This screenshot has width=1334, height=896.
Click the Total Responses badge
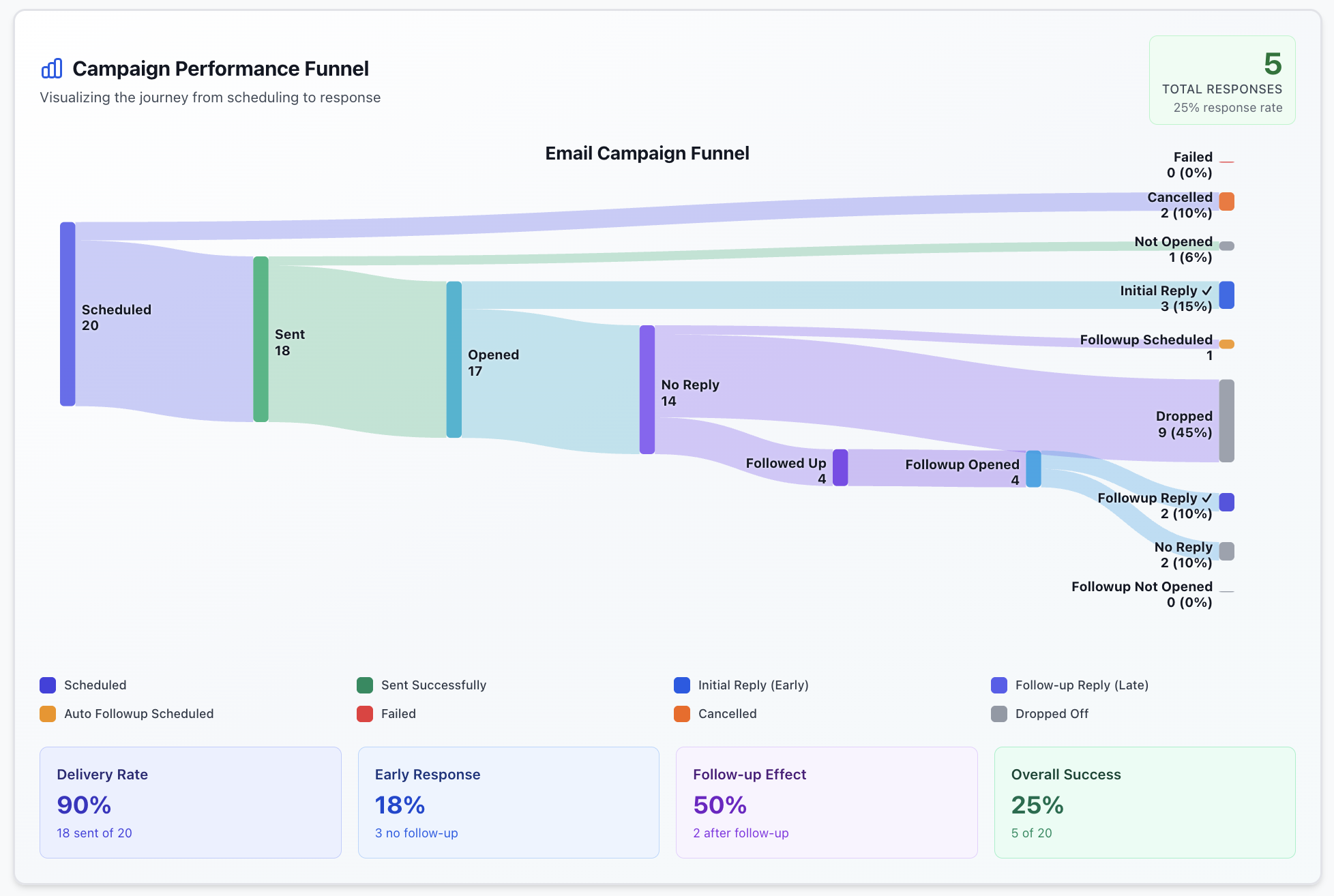point(1221,80)
